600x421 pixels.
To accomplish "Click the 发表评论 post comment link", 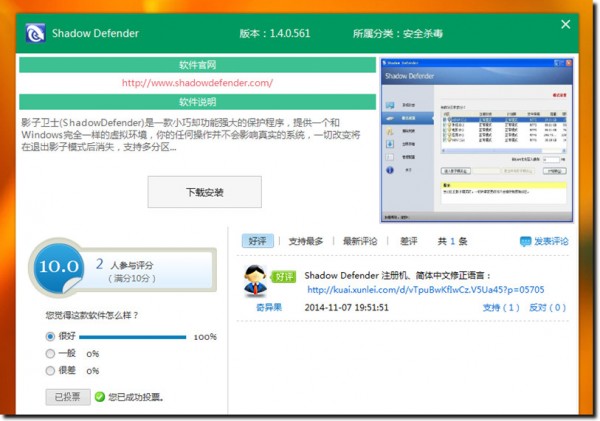I will click(x=551, y=241).
